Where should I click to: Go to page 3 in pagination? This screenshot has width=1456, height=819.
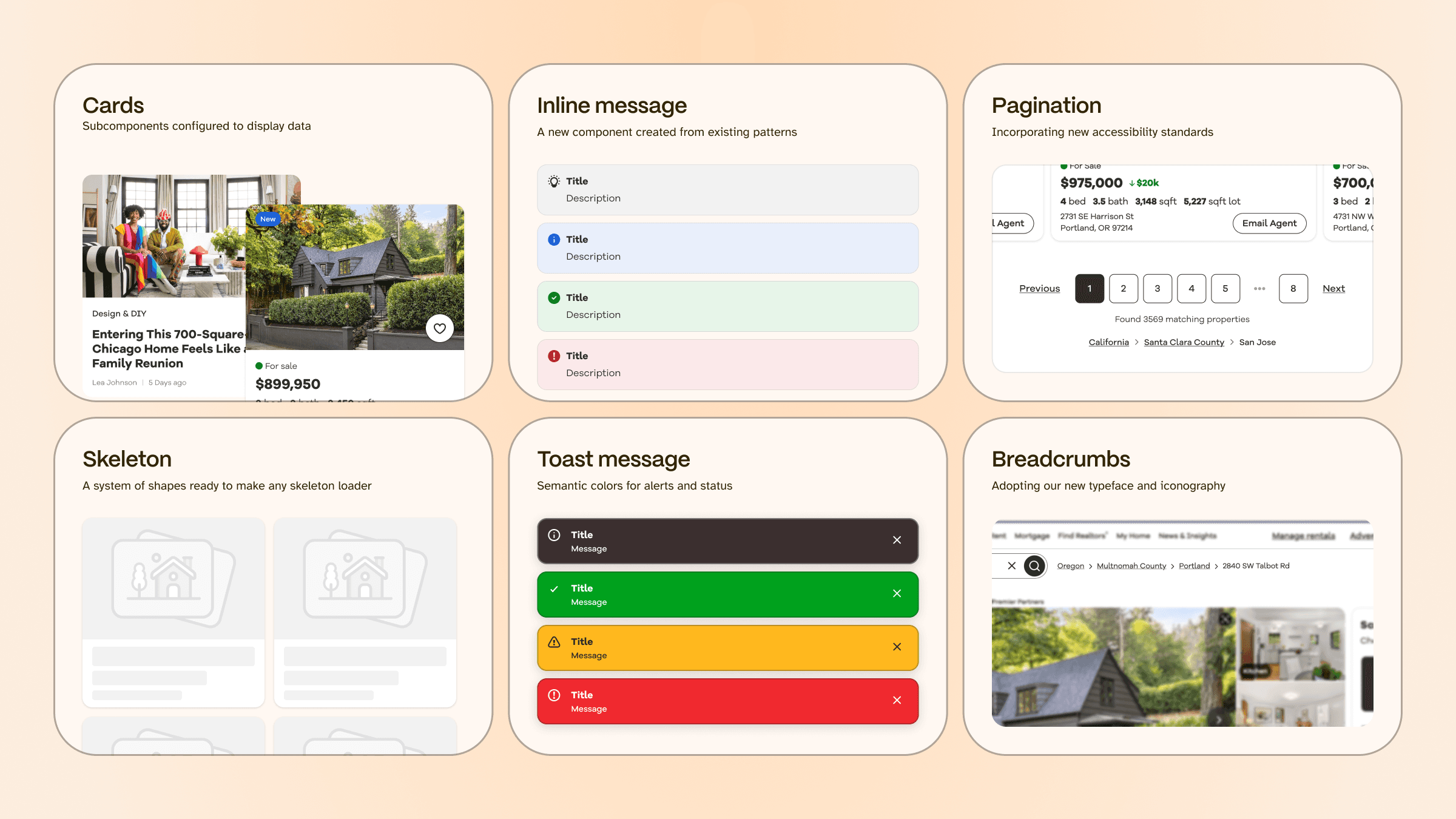(1157, 289)
